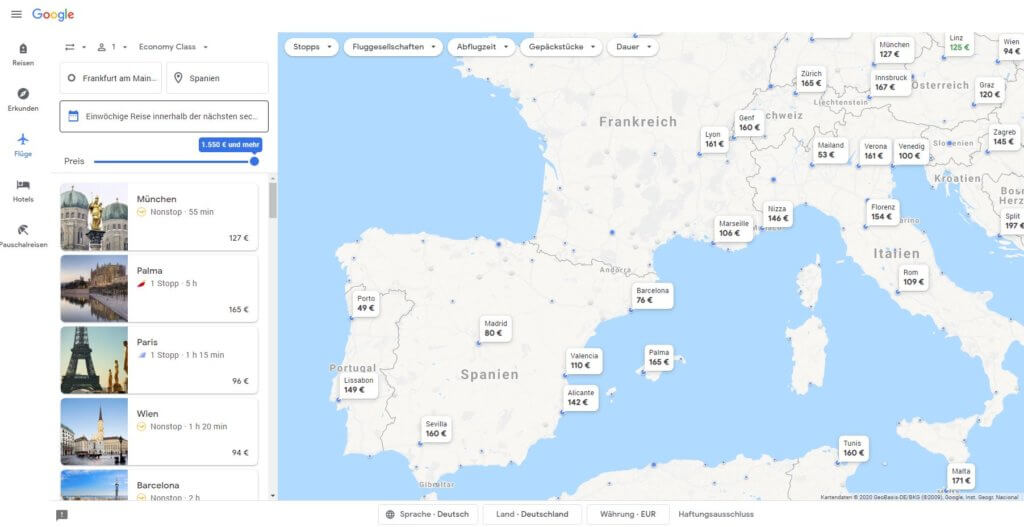Open the Haftungsausschluss link
Image resolution: width=1024 pixels, height=527 pixels.
click(x=716, y=515)
